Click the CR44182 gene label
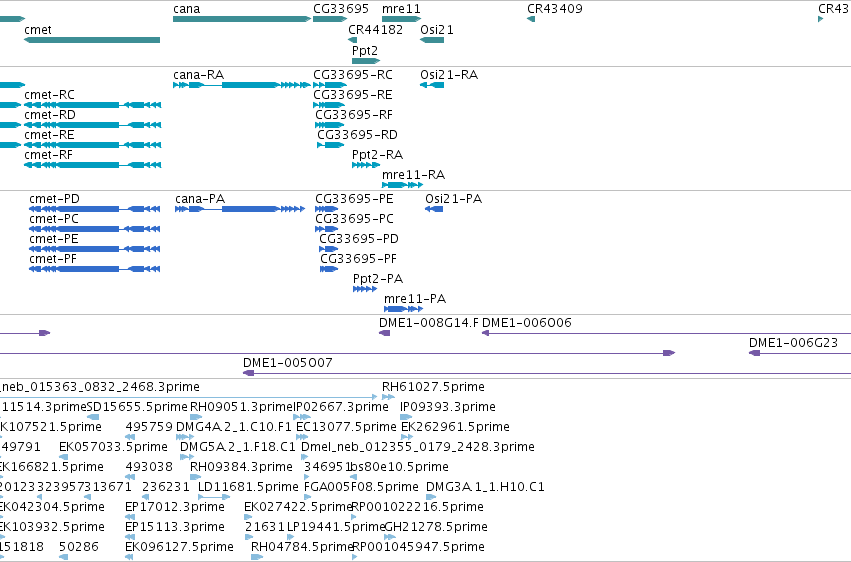The height and width of the screenshot is (562, 851). 376,29
